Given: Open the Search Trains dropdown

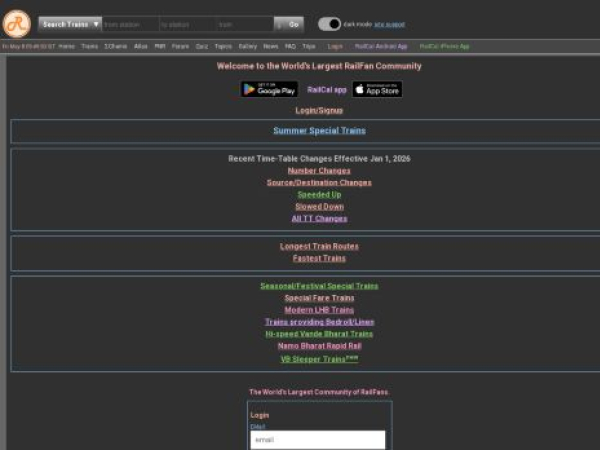Looking at the screenshot, I should 70,24.
